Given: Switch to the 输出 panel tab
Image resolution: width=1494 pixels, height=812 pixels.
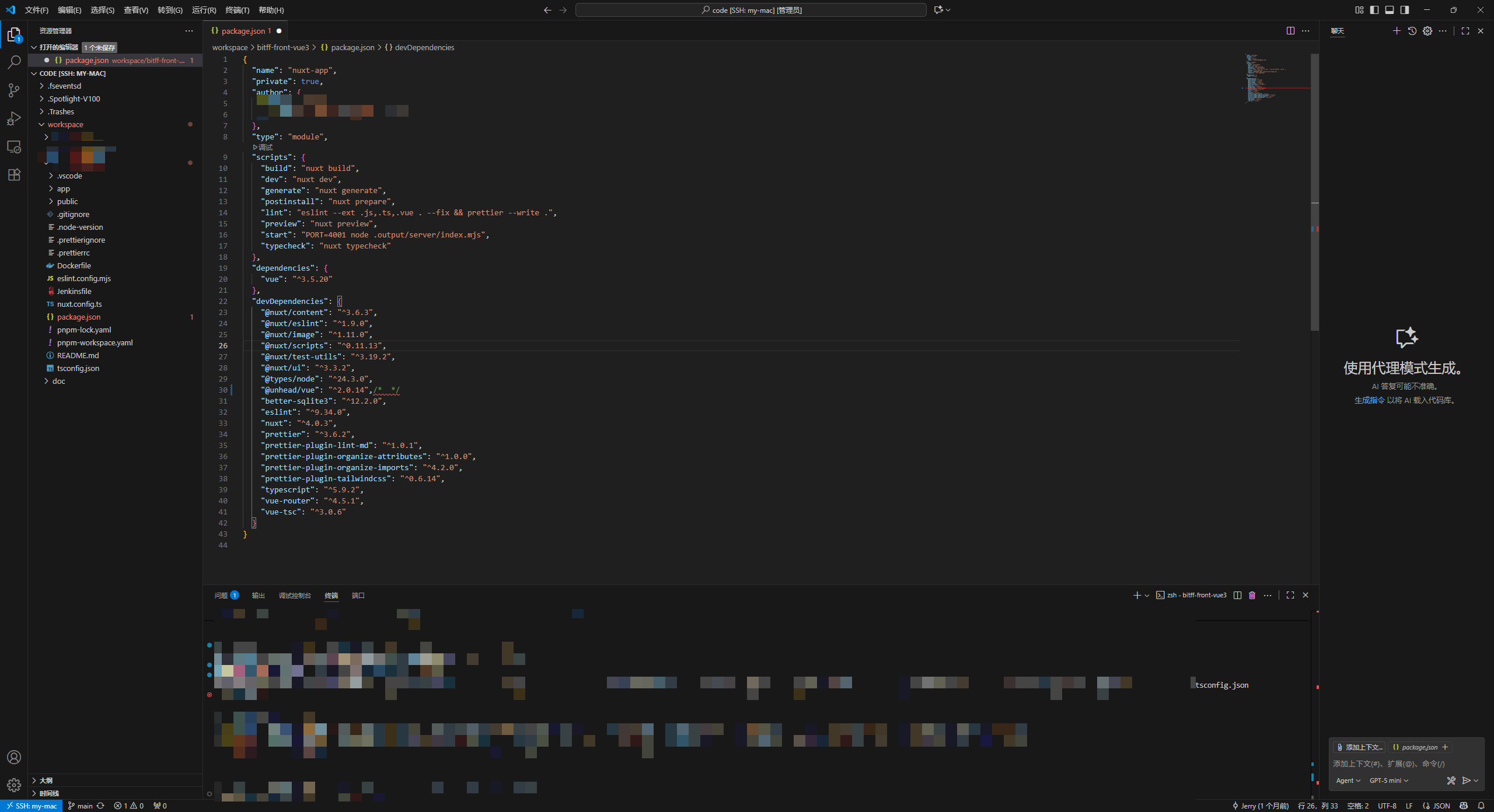Looking at the screenshot, I should pos(259,596).
